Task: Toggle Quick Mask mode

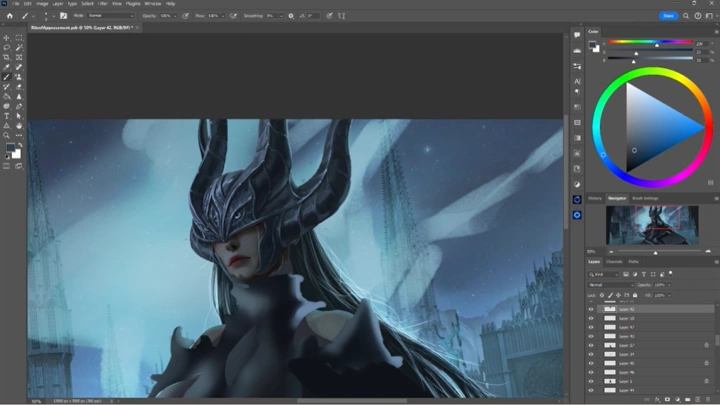Action: pyautogui.click(x=6, y=166)
